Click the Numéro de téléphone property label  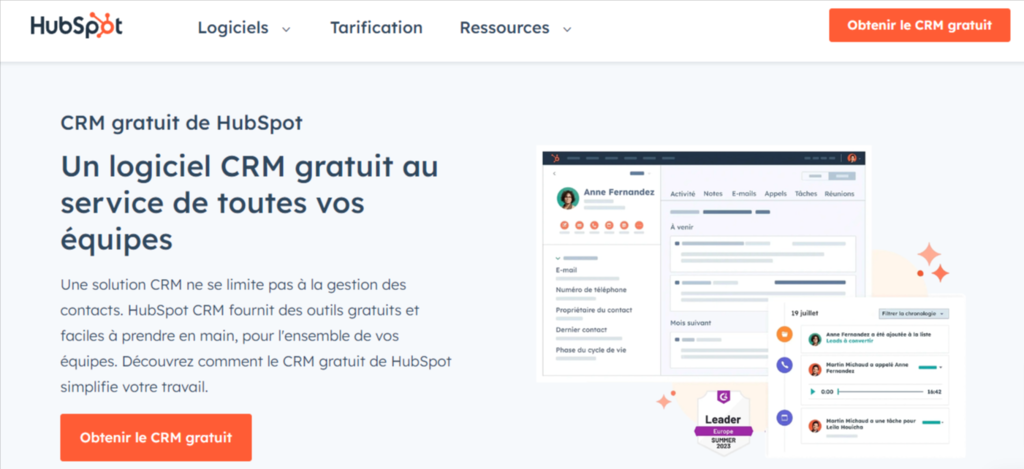coord(591,289)
